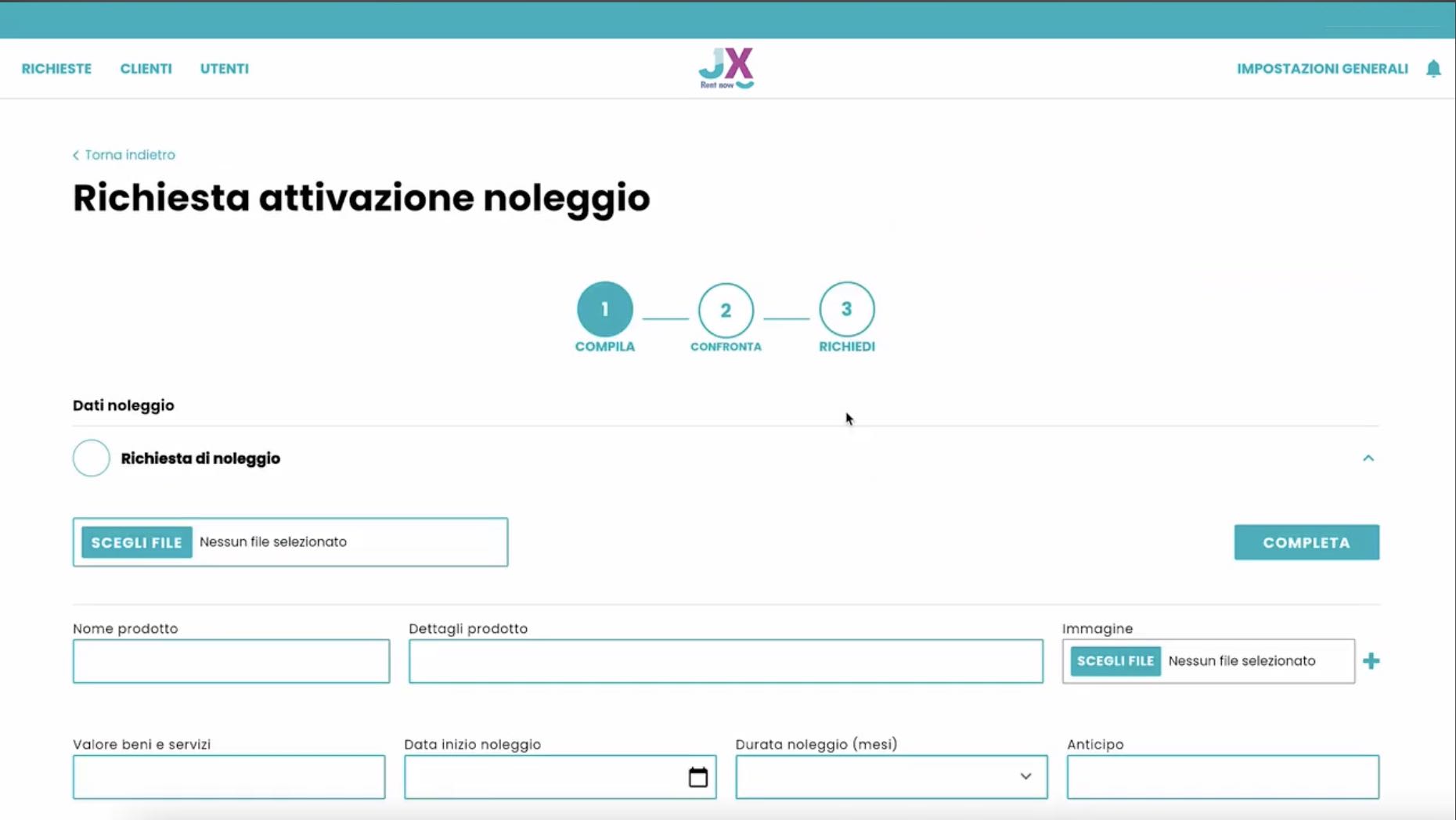The width and height of the screenshot is (1456, 820).
Task: Click the JX Rent now logo
Action: pos(725,67)
